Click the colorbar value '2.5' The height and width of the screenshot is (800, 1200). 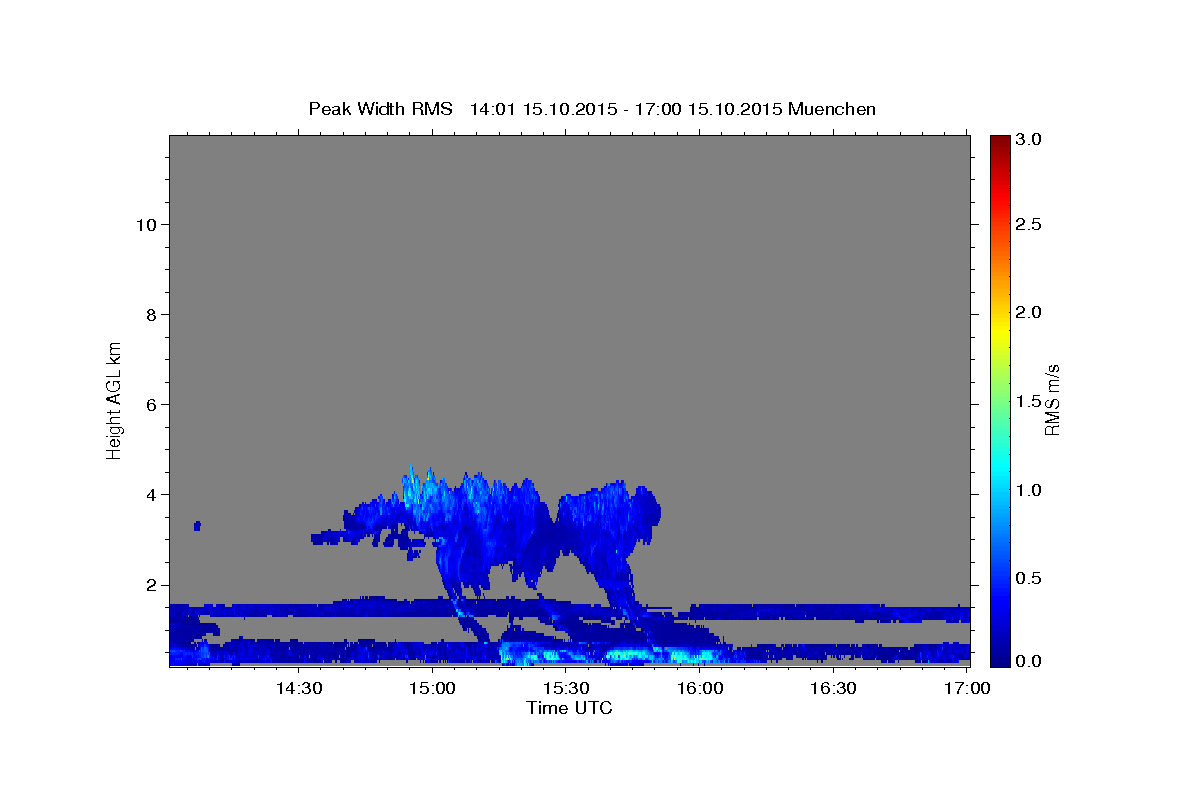click(x=1030, y=224)
